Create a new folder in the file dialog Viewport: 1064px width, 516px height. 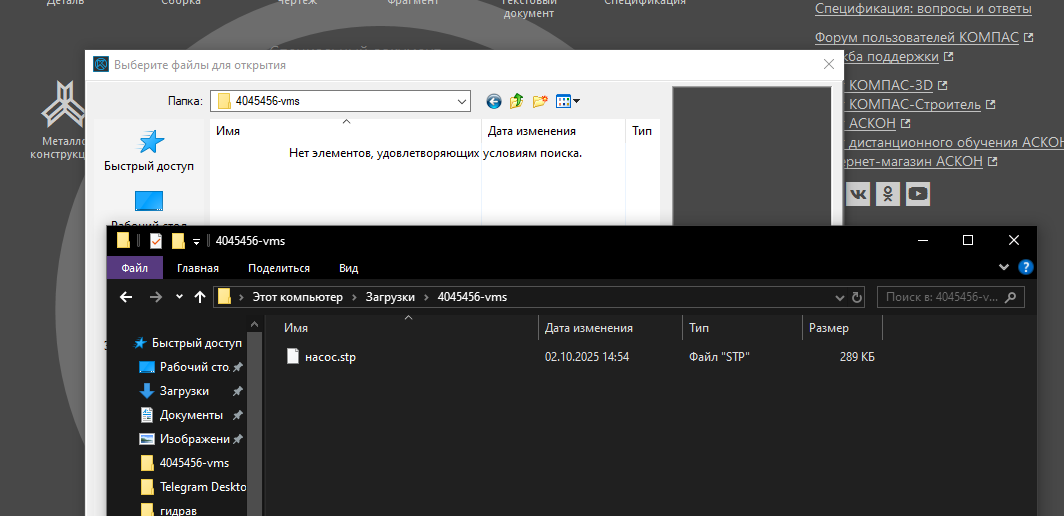click(540, 101)
